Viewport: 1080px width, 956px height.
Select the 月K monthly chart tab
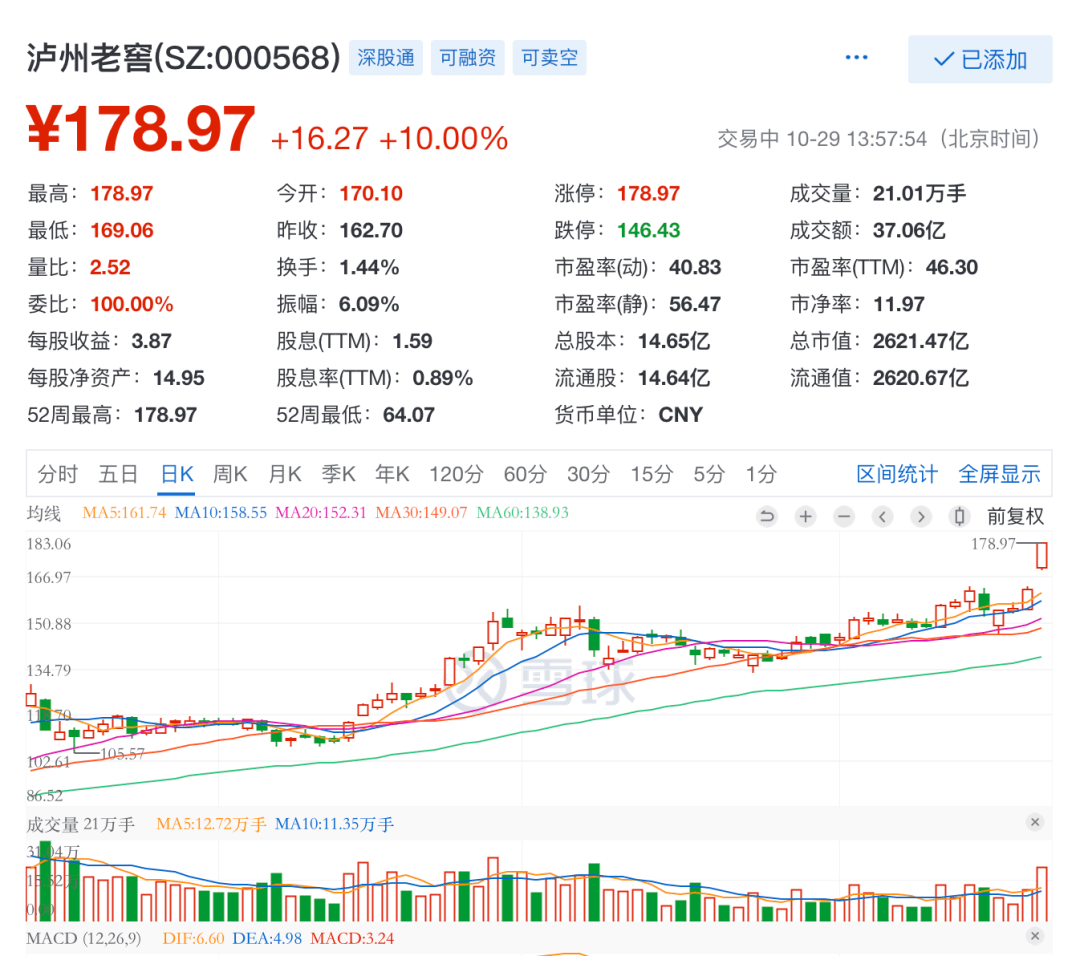(284, 474)
